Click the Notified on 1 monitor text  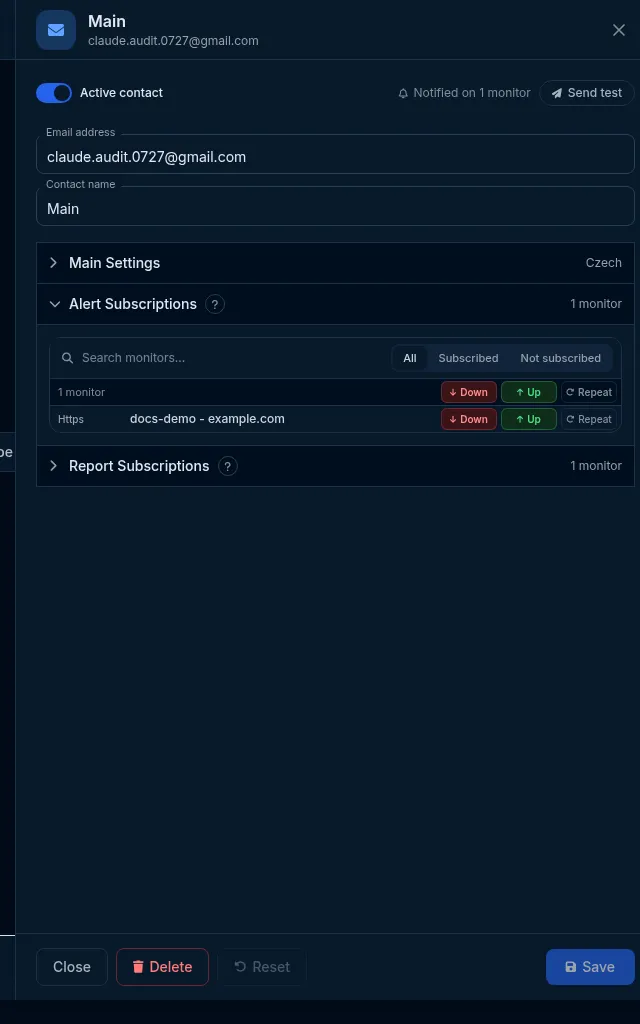pos(472,93)
